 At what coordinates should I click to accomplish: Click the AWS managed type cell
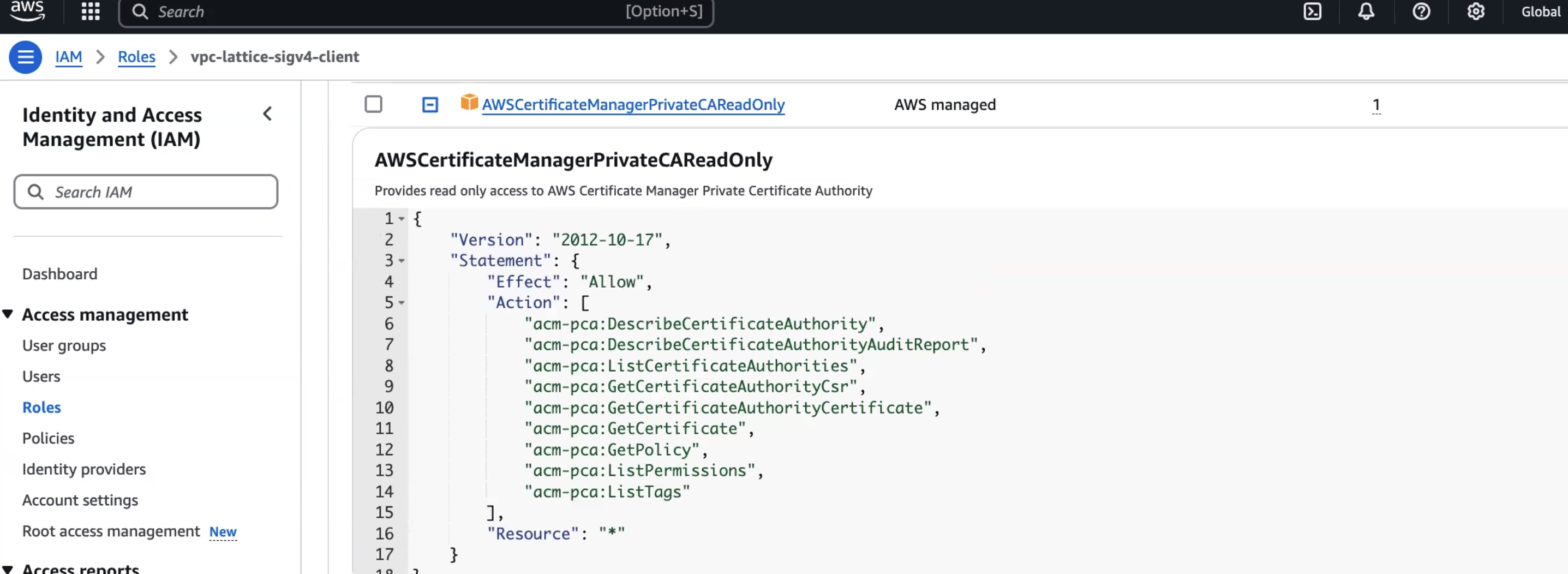point(945,105)
